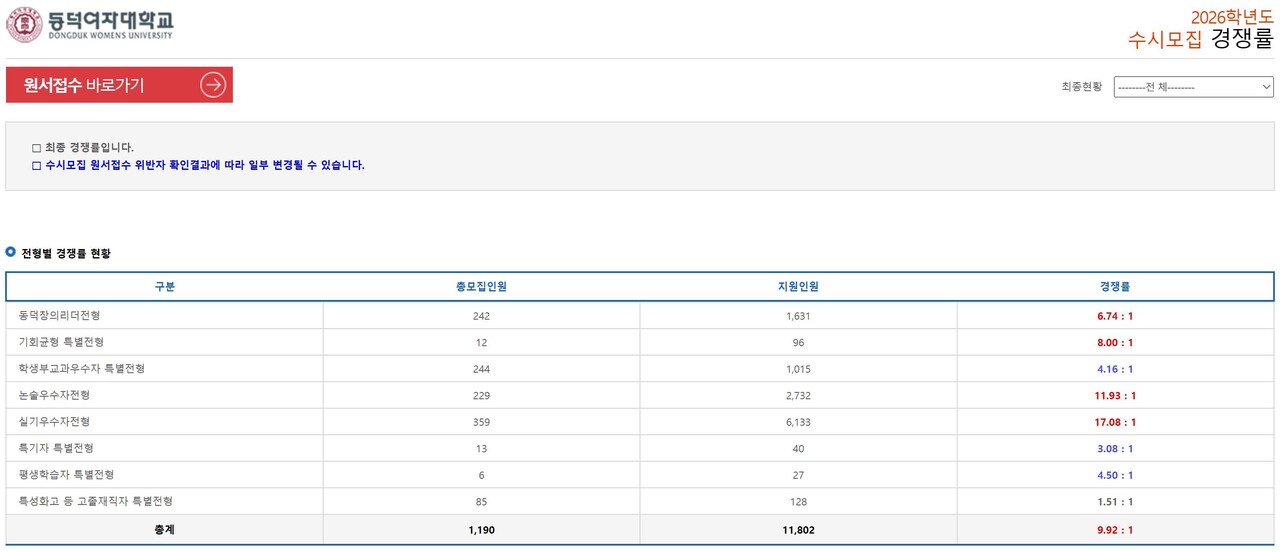This screenshot has width=1280, height=552.
Task: Click the 1.51 : 1 ratio cell
Action: coord(1115,502)
